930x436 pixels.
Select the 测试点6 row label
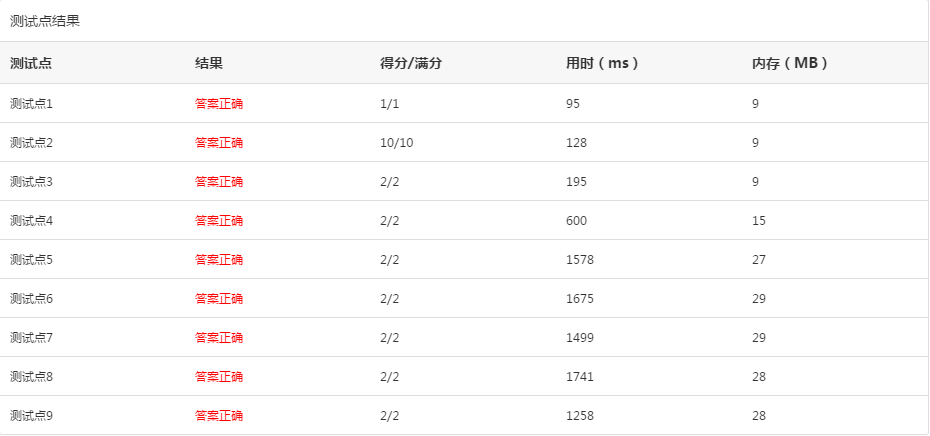[x=31, y=298]
